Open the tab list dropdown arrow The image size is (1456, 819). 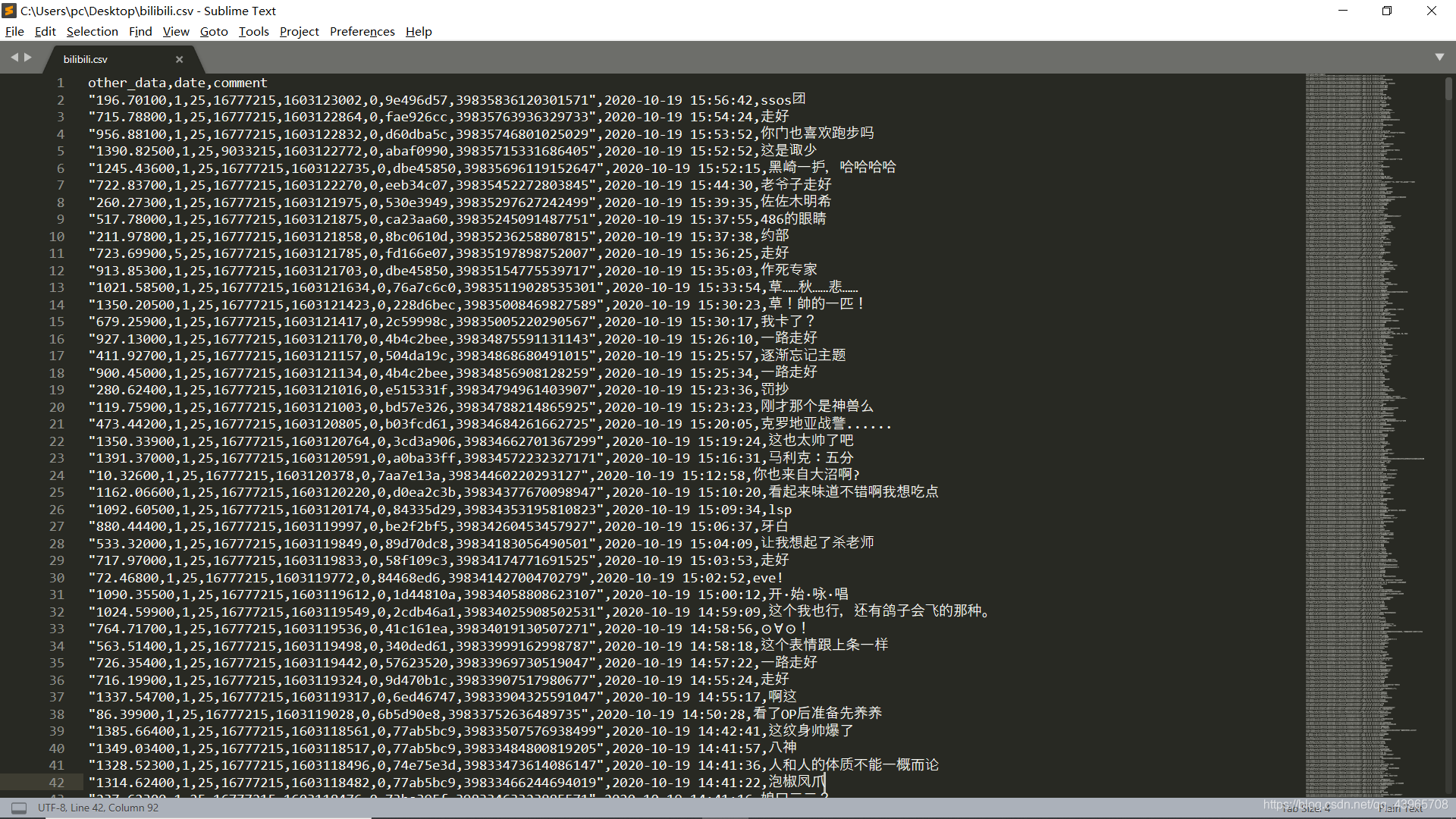point(1439,58)
